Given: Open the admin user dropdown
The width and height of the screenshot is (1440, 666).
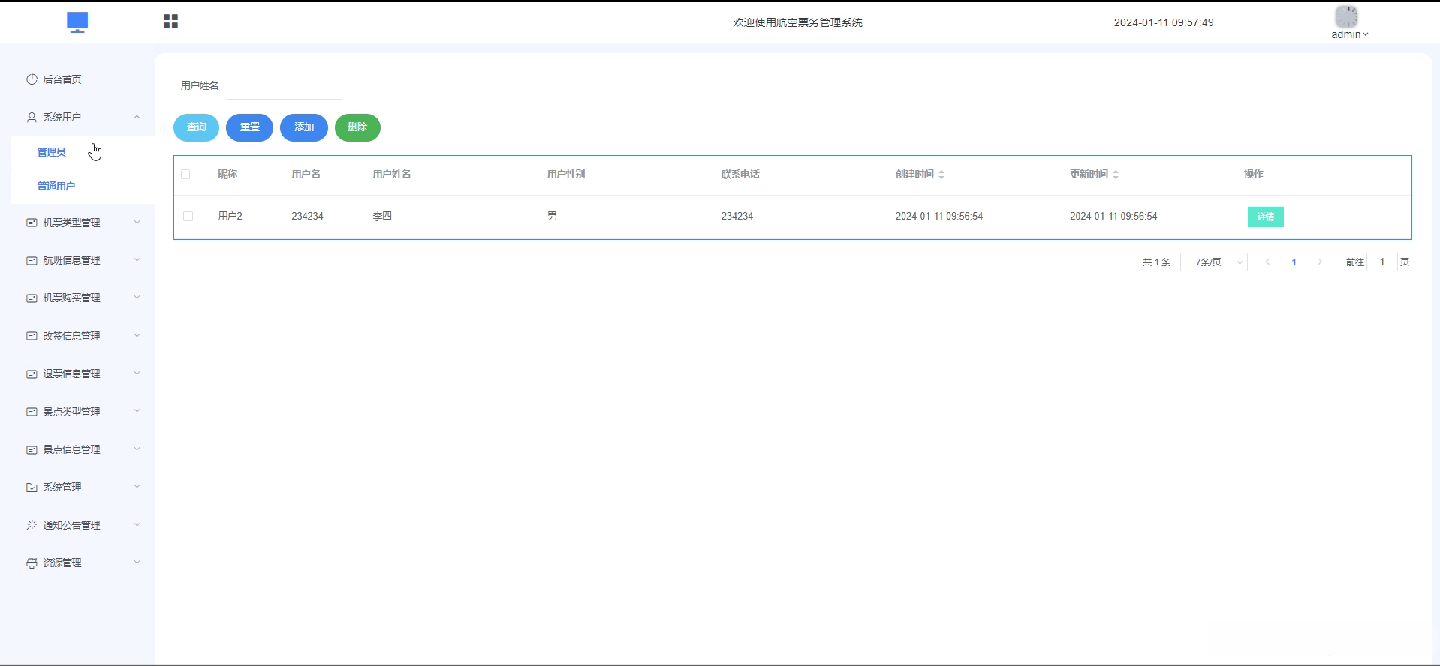Looking at the screenshot, I should tap(1350, 35).
